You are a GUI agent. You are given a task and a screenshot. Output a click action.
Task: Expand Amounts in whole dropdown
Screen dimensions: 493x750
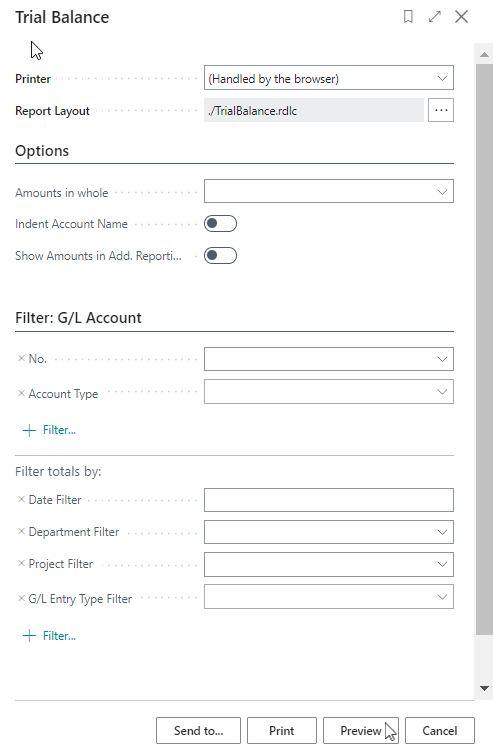(x=329, y=191)
